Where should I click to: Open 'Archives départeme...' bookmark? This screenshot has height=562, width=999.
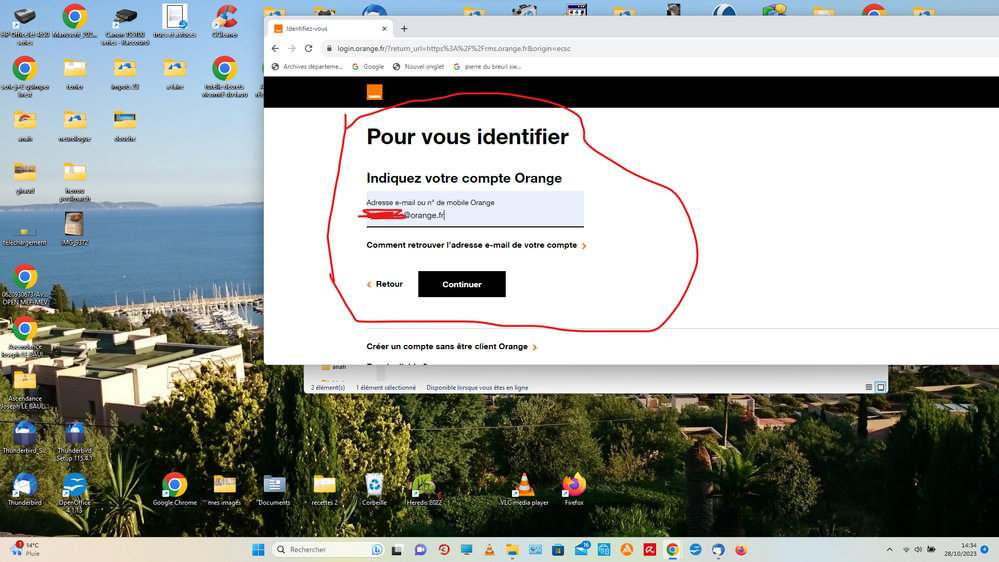308,67
